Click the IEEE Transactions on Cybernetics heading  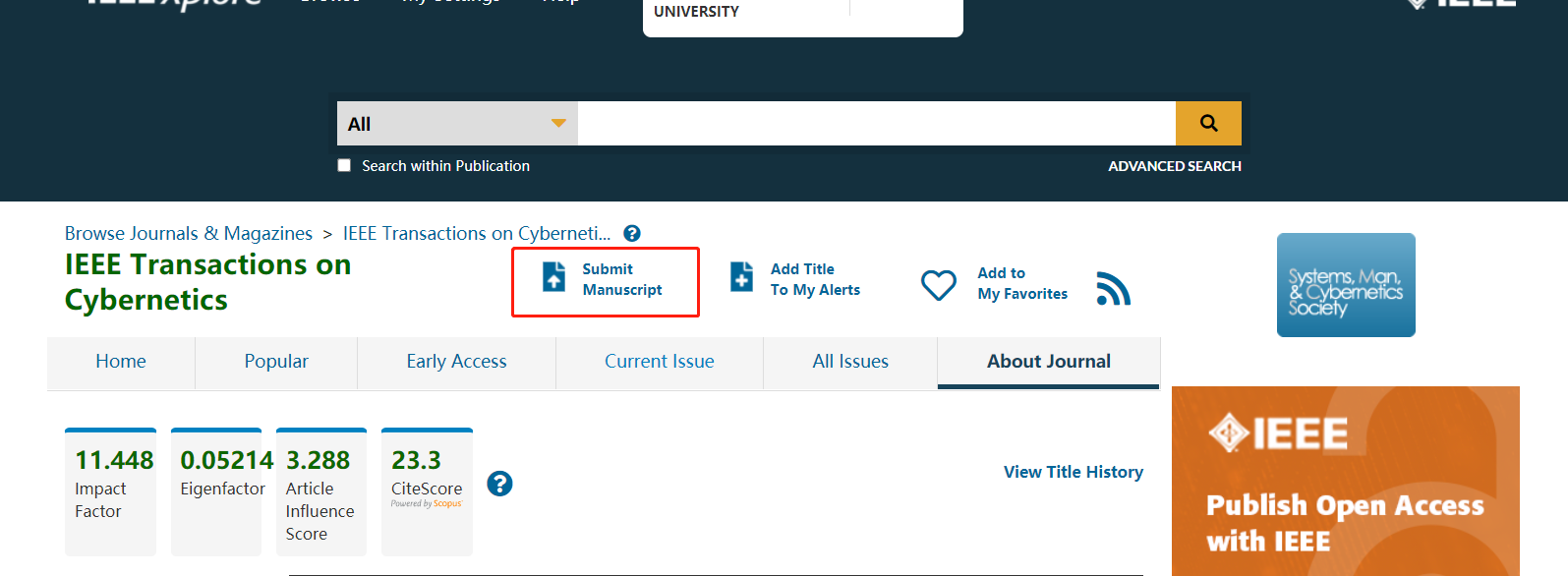pos(207,282)
